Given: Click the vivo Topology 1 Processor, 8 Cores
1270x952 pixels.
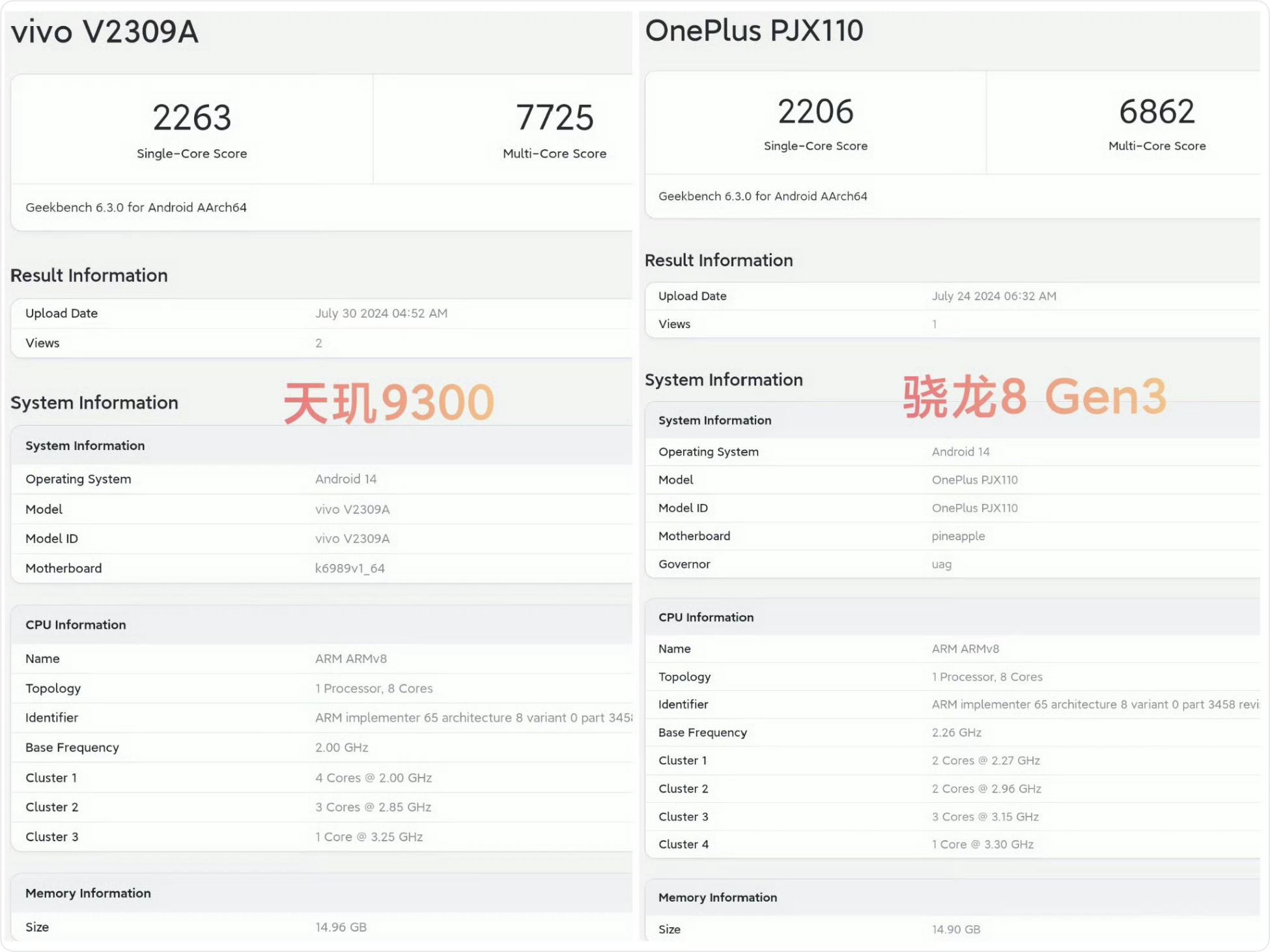Looking at the screenshot, I should (374, 689).
